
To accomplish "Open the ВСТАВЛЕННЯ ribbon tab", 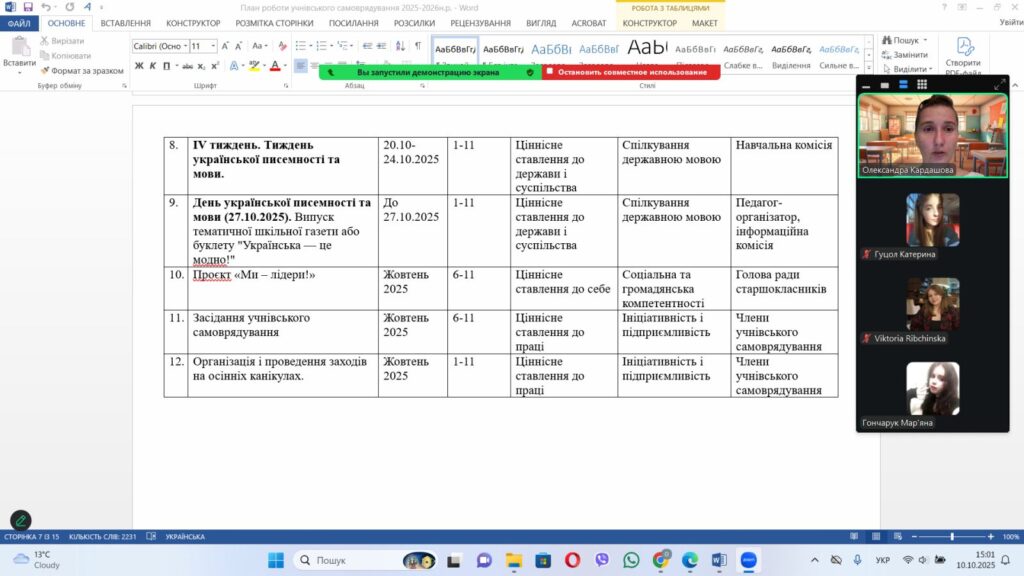I will [x=126, y=23].
